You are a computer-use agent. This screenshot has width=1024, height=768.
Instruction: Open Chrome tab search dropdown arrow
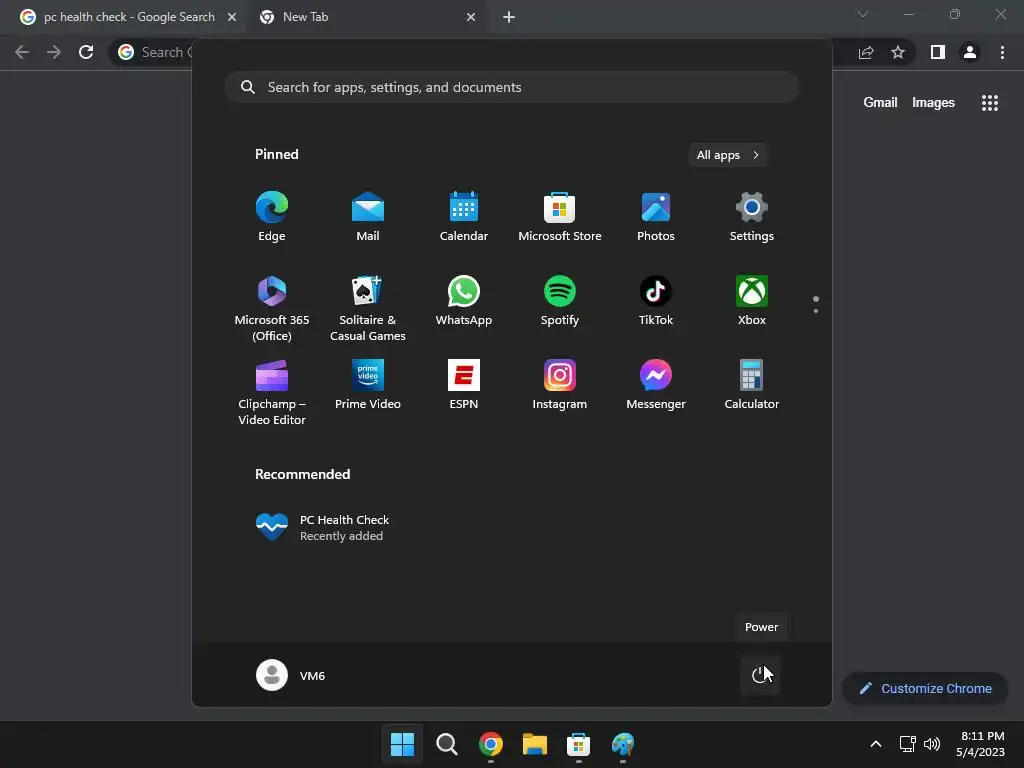point(863,14)
